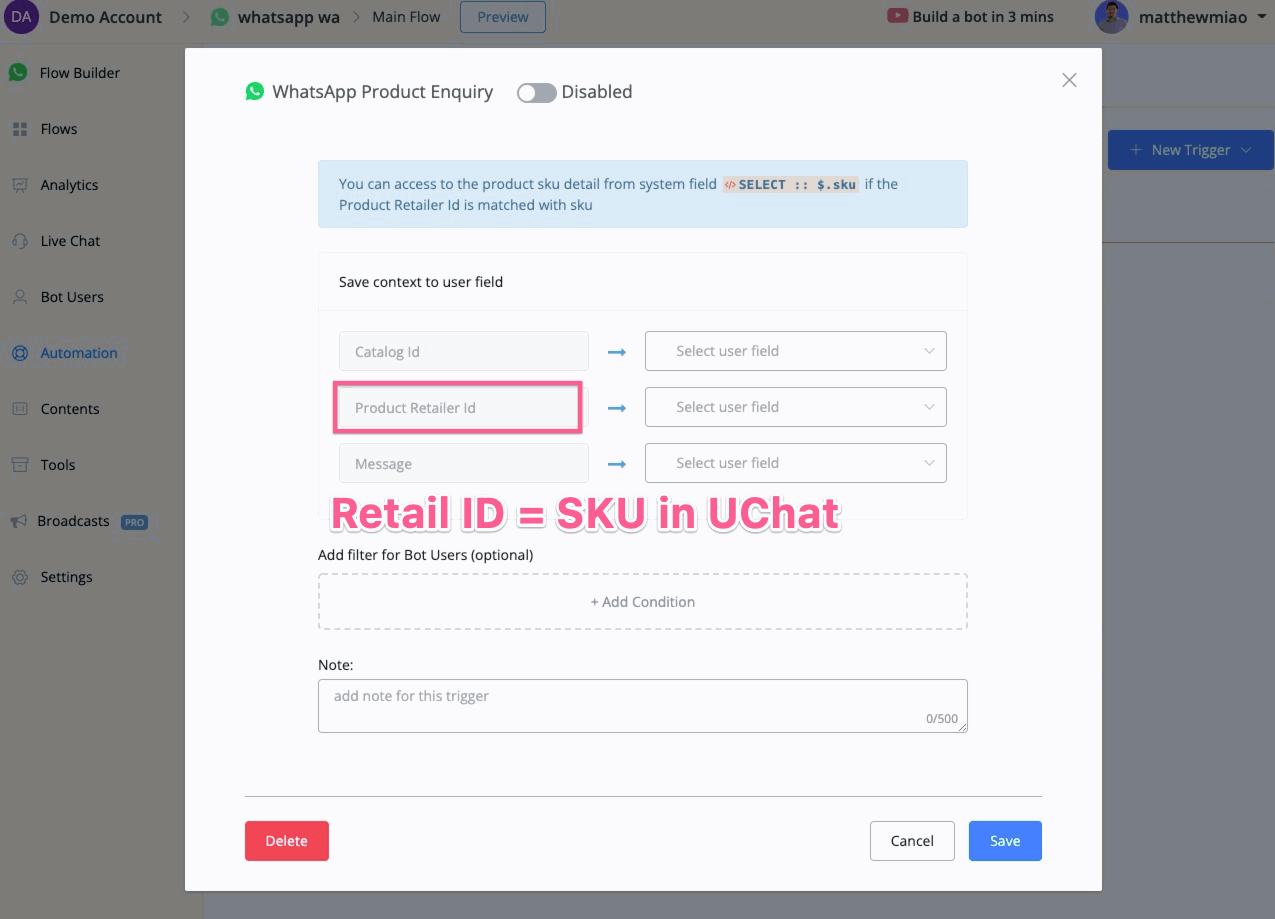
Task: Click Demo Account breadcrumb
Action: (105, 17)
